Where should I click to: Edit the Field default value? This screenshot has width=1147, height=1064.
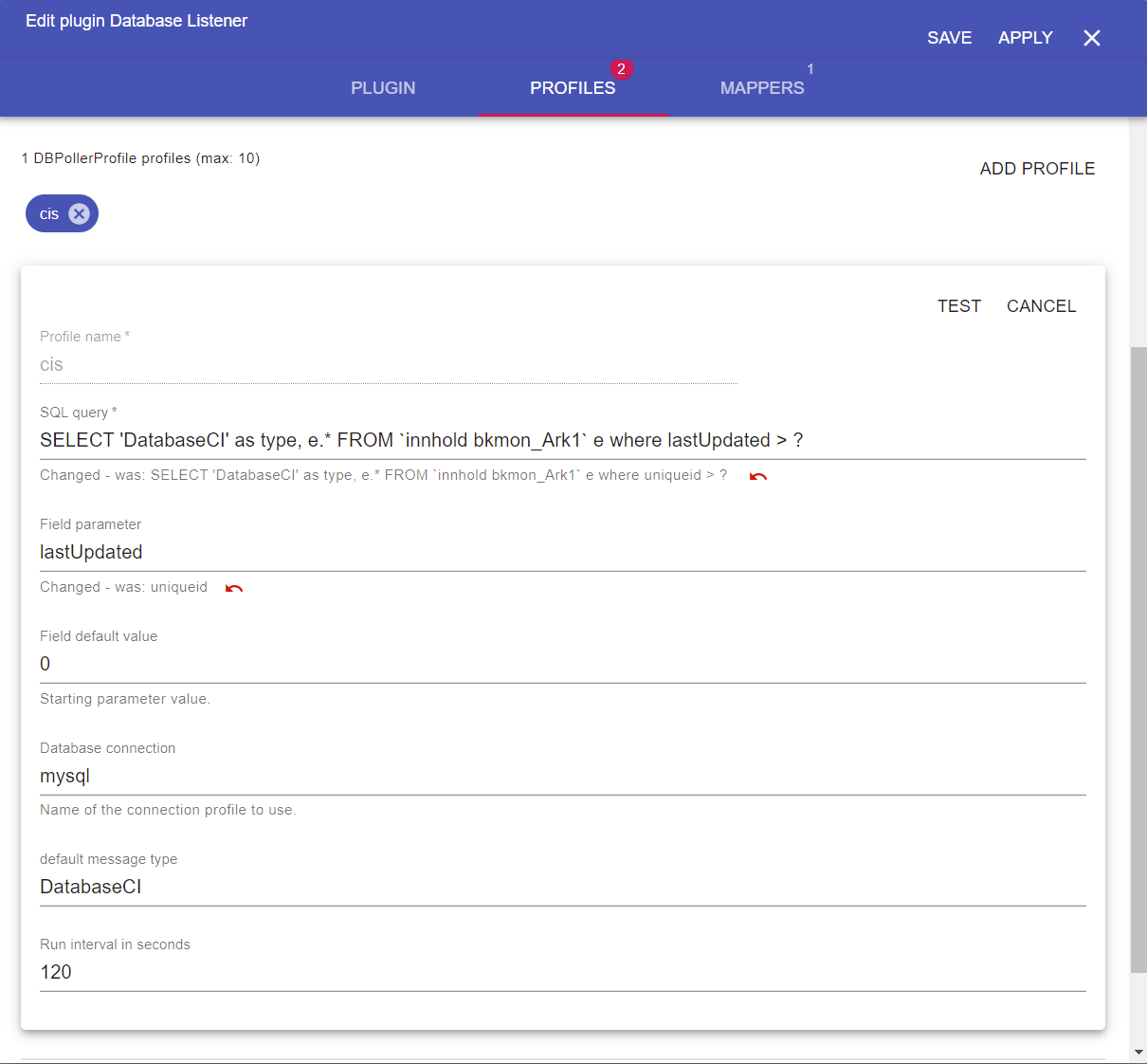(x=561, y=665)
